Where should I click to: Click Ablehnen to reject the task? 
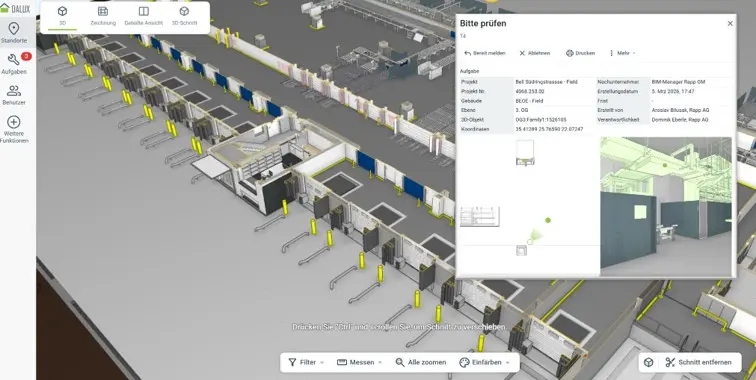534,53
